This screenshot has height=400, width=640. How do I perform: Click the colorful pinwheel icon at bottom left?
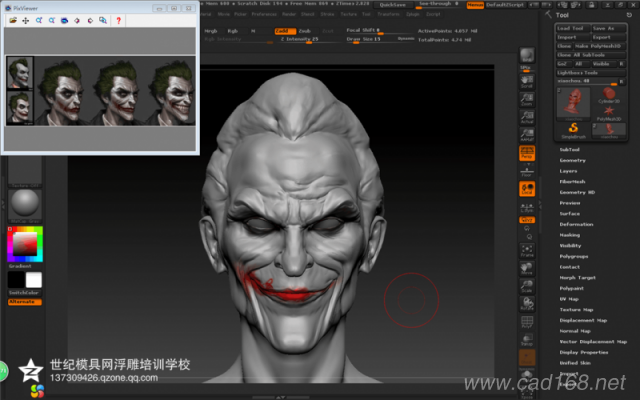pyautogui.click(x=37, y=391)
